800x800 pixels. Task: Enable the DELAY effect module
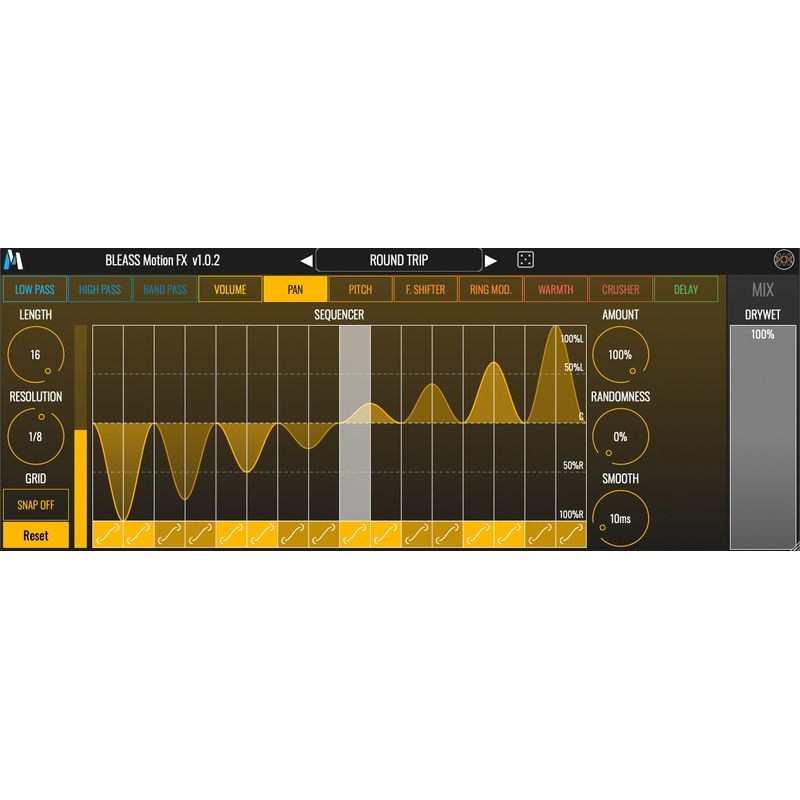(687, 289)
